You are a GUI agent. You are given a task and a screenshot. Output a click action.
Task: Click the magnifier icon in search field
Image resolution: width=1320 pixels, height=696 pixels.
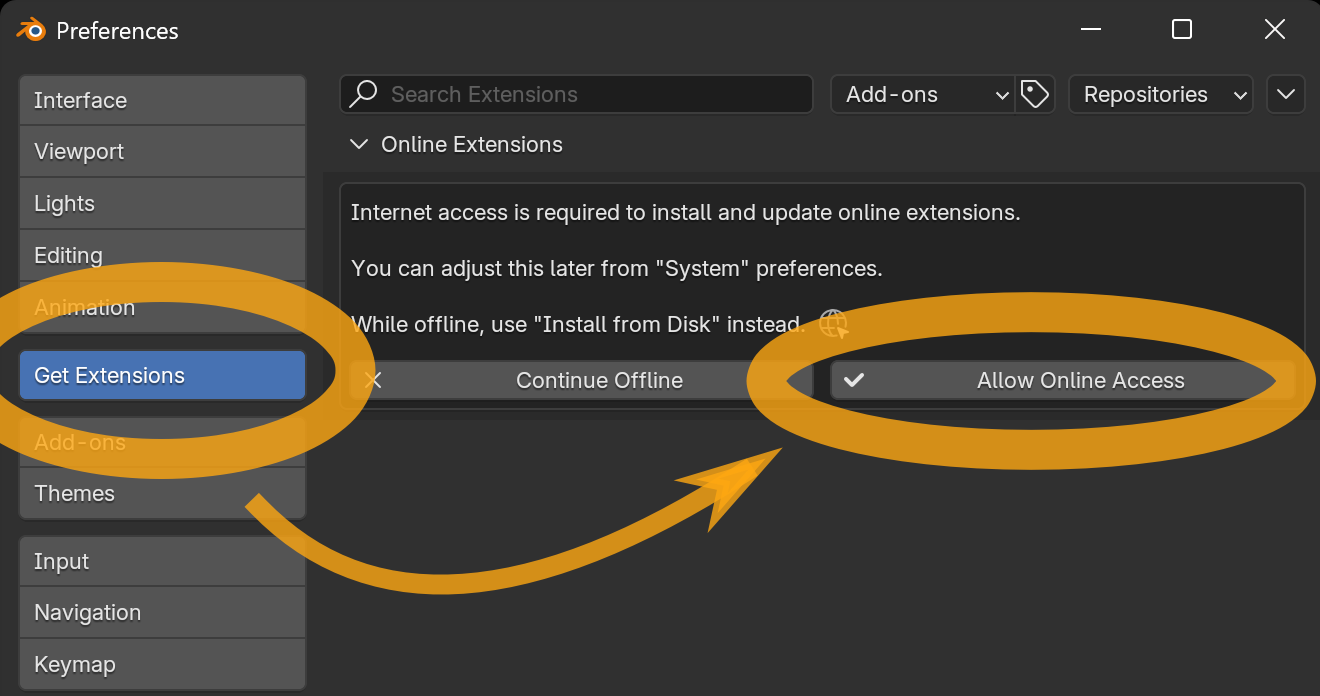tap(362, 94)
